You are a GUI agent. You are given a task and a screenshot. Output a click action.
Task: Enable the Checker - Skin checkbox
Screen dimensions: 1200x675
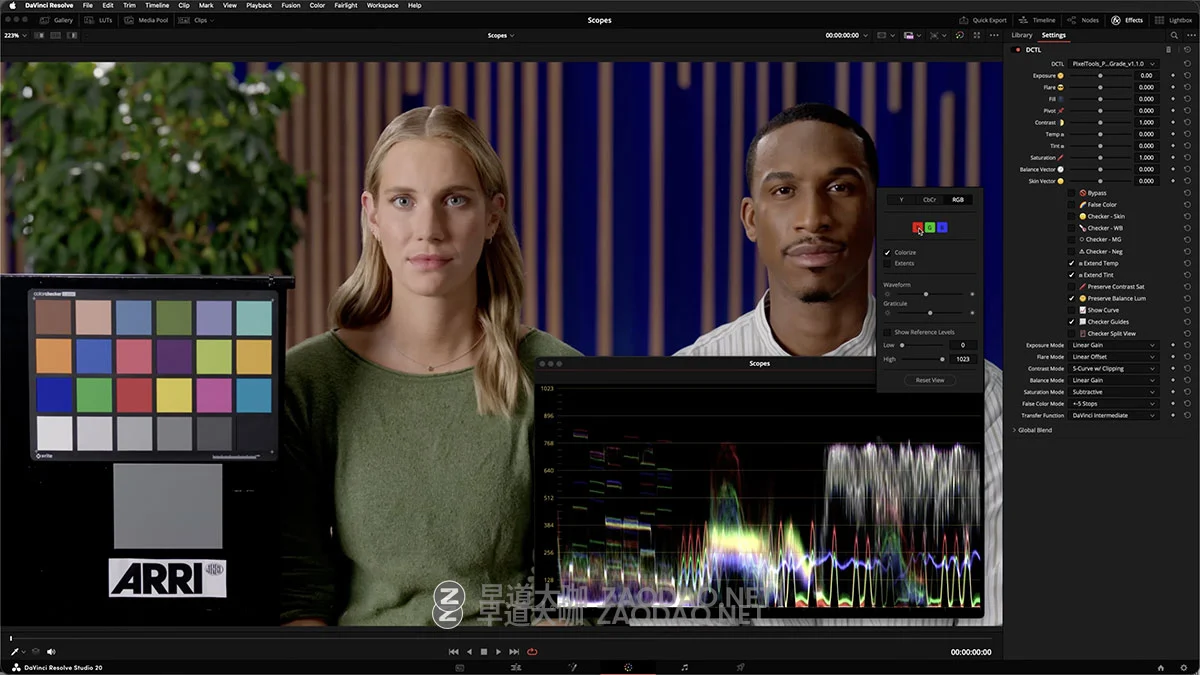[x=1071, y=216]
